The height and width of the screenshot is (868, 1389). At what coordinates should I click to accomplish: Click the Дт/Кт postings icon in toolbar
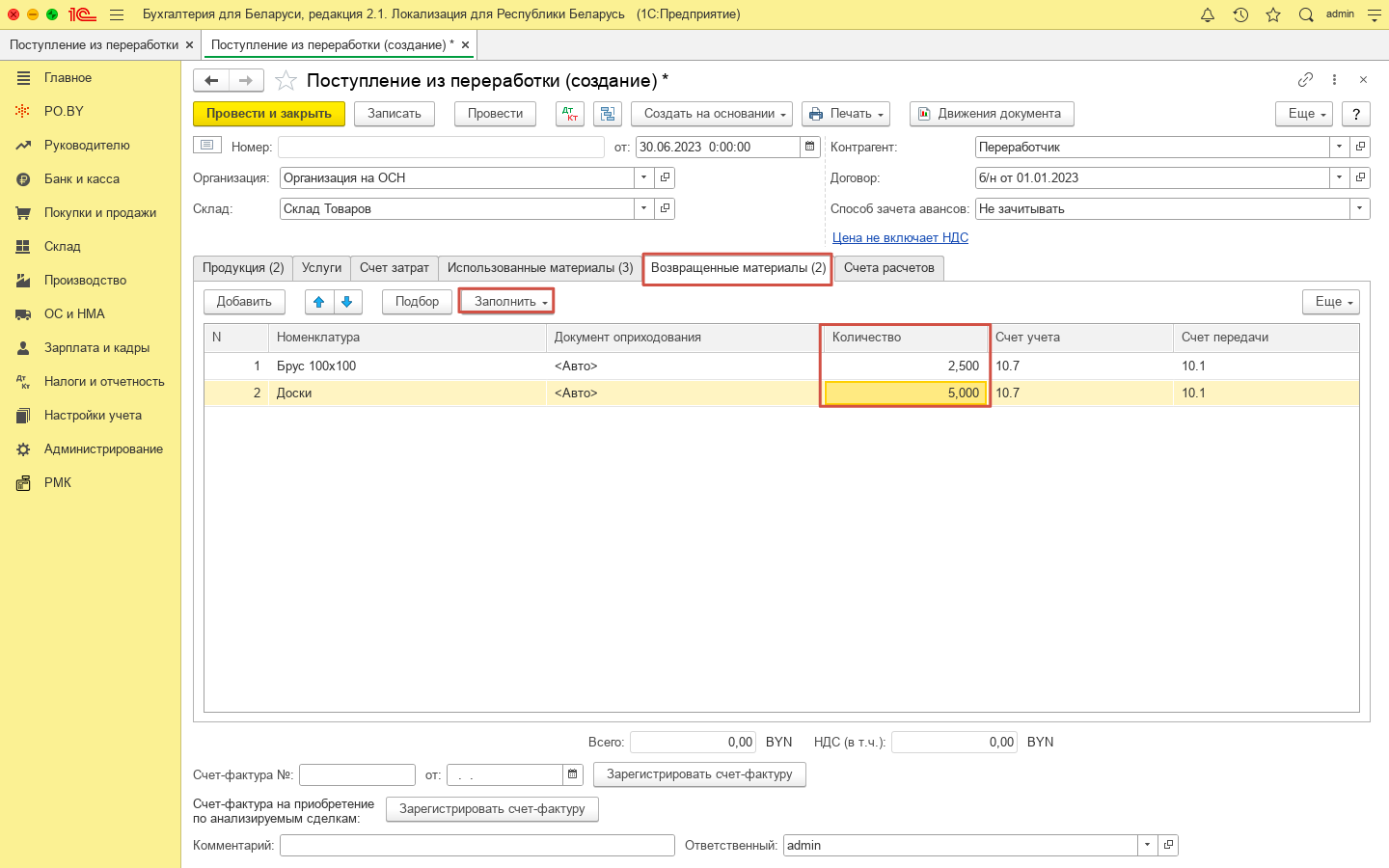click(x=570, y=114)
